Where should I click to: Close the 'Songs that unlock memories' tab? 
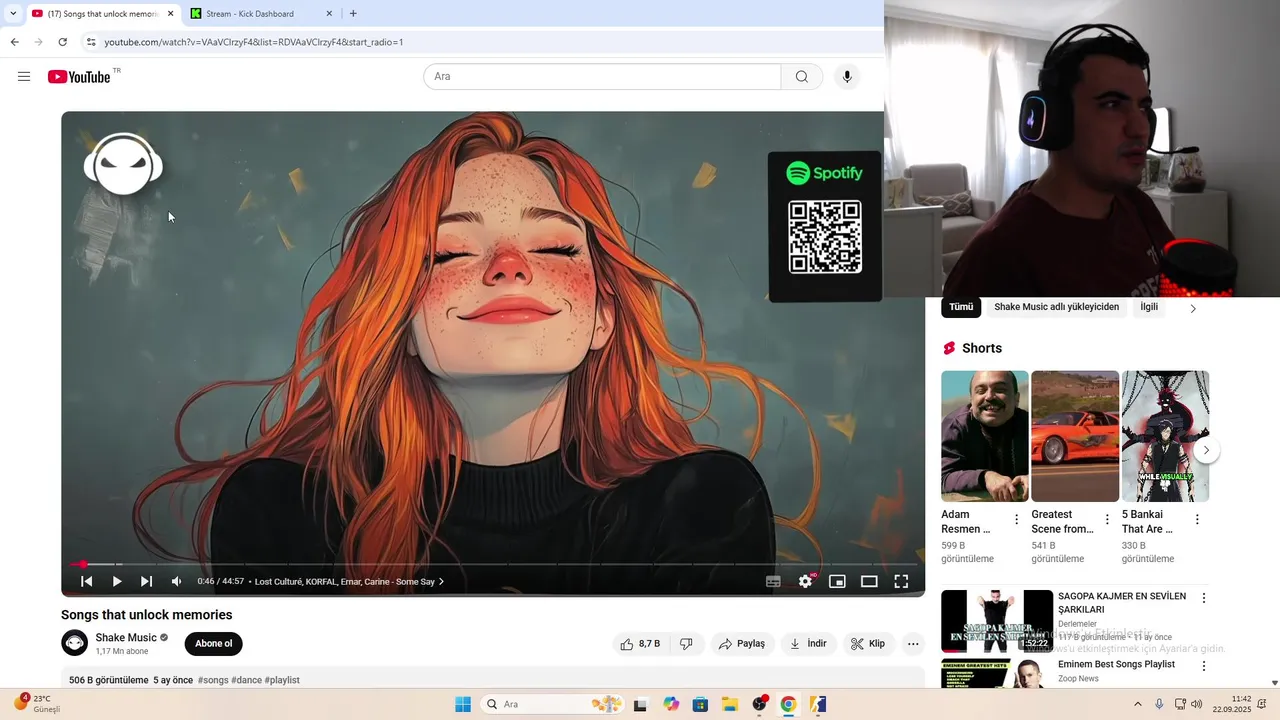tap(171, 14)
